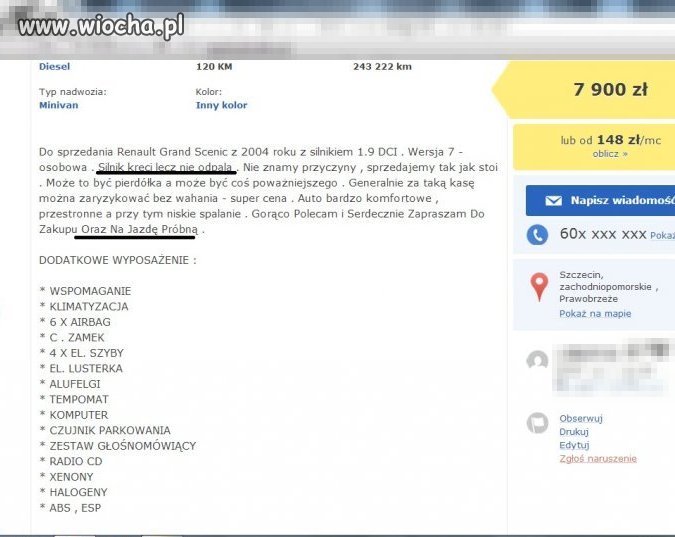675x537 pixels.
Task: Click the red map pin icon
Action: (x=539, y=287)
